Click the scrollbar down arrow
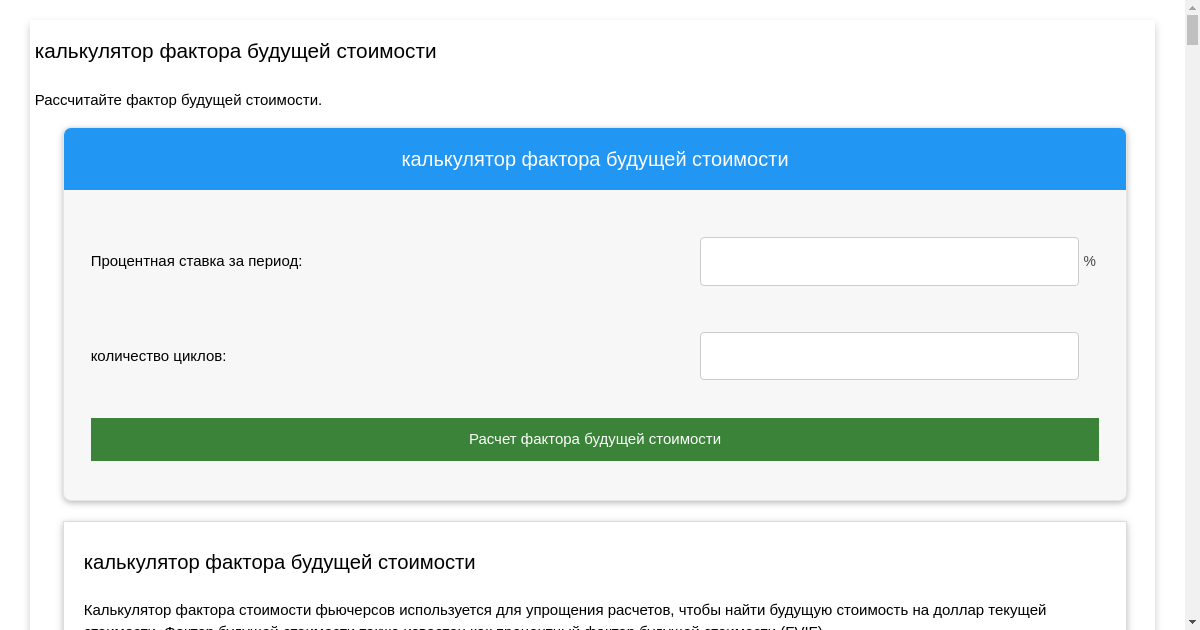Viewport: 1200px width, 630px height. (1192, 622)
